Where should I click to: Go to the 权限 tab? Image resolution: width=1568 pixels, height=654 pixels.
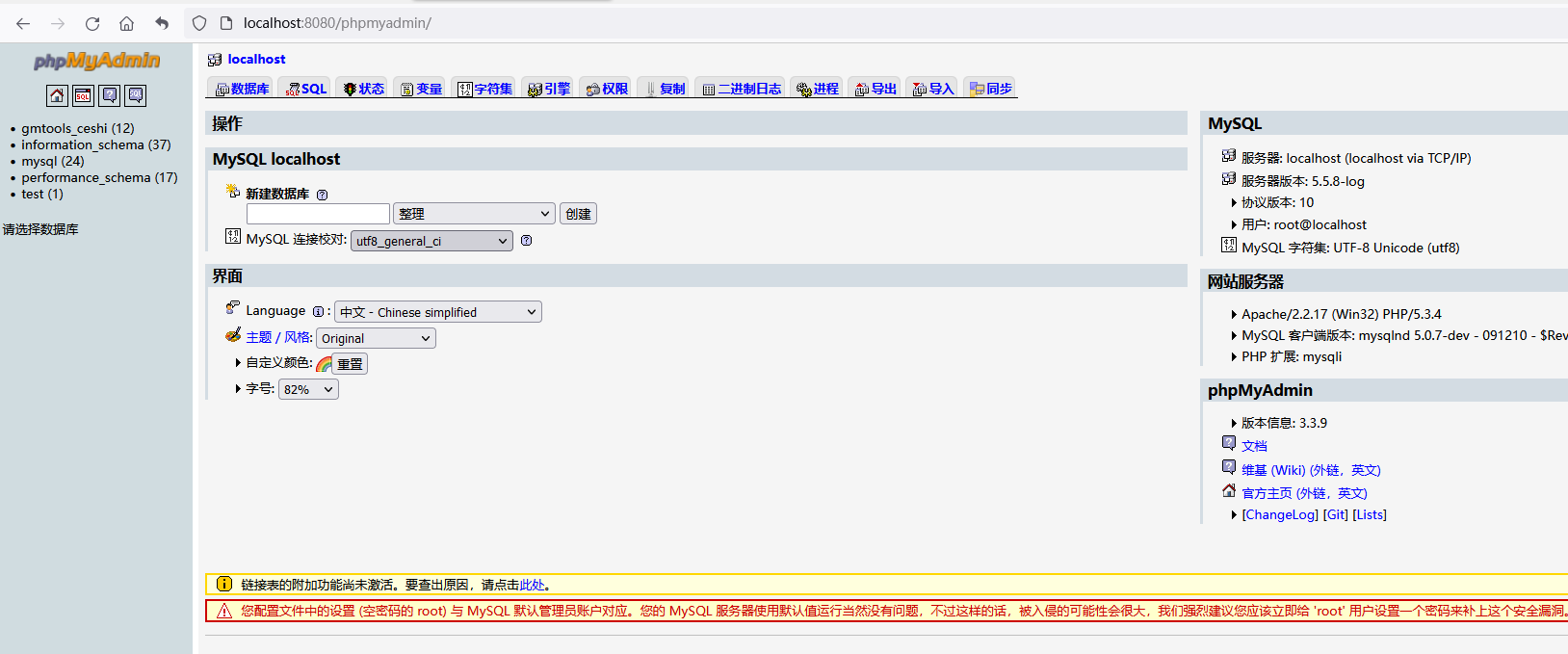tap(605, 89)
